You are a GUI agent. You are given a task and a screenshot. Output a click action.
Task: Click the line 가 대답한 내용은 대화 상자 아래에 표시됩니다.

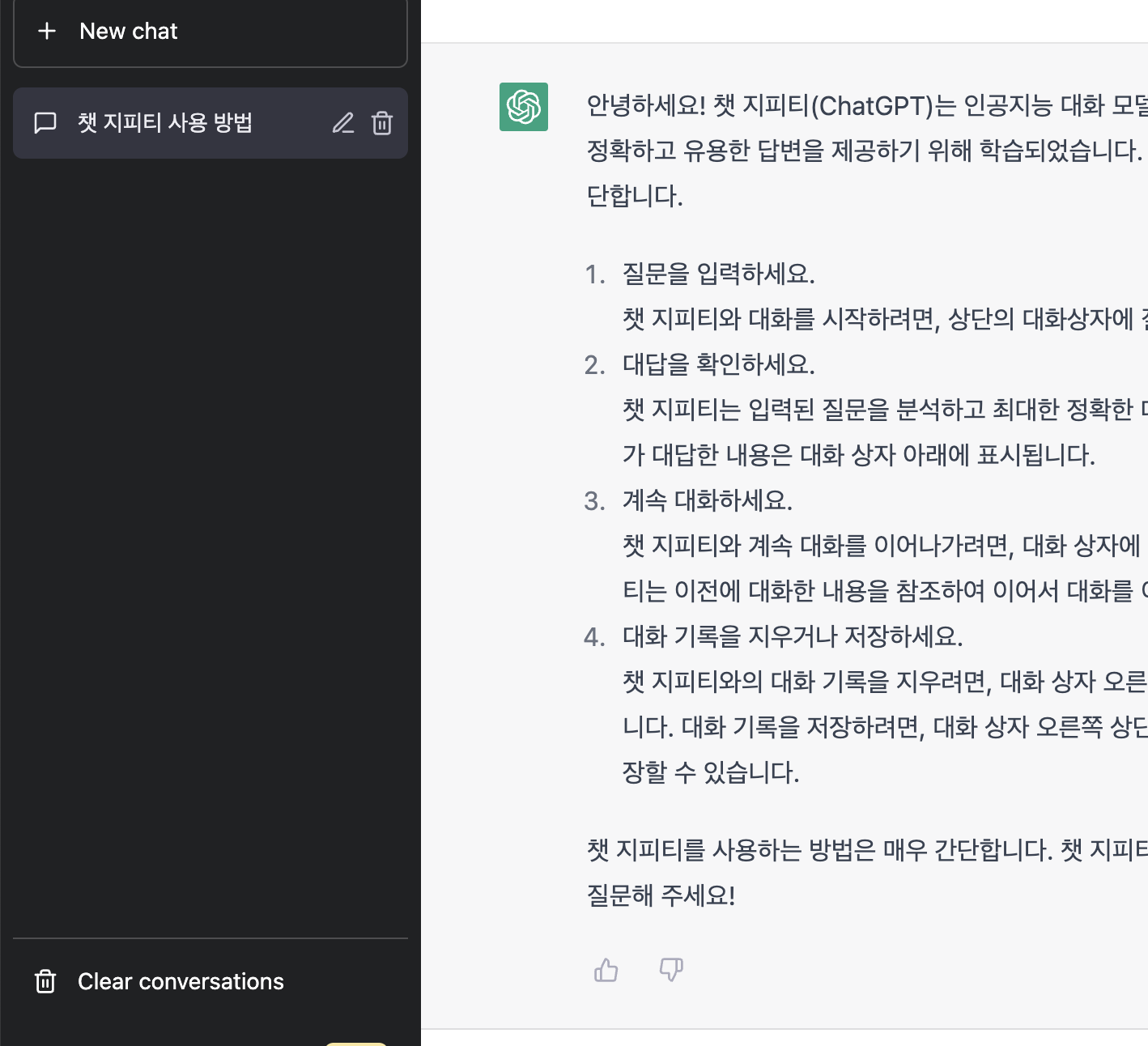[x=858, y=456]
